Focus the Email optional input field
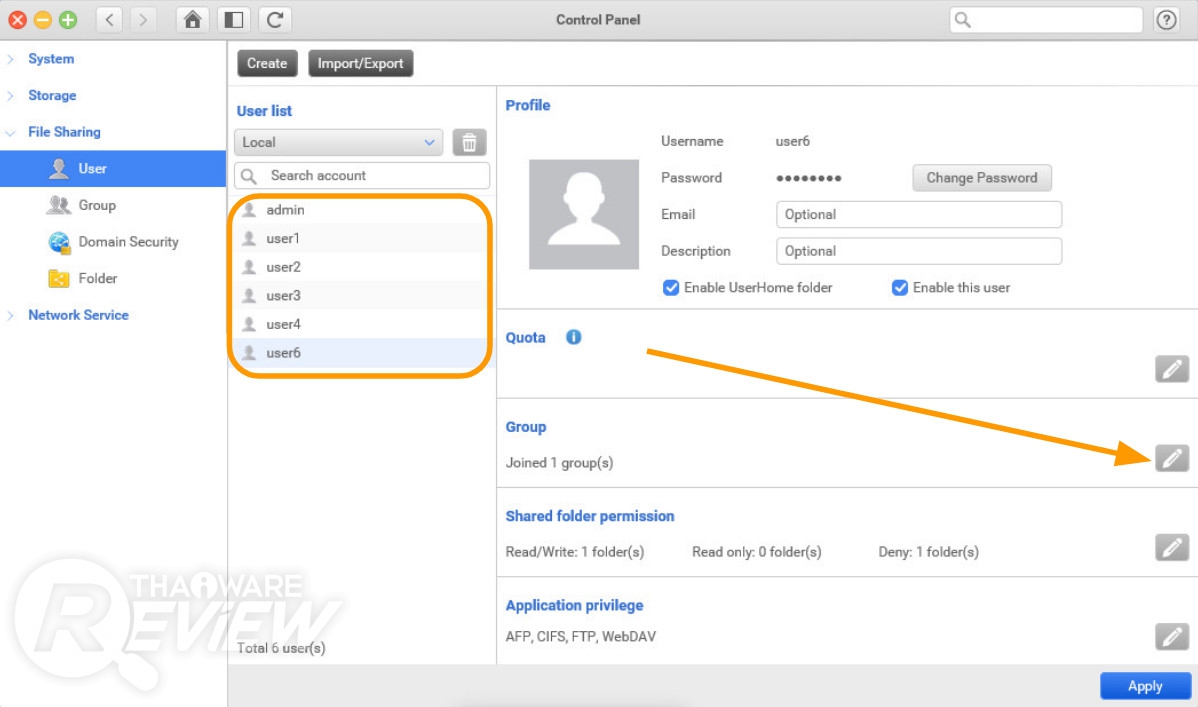The image size is (1198, 707). (919, 215)
